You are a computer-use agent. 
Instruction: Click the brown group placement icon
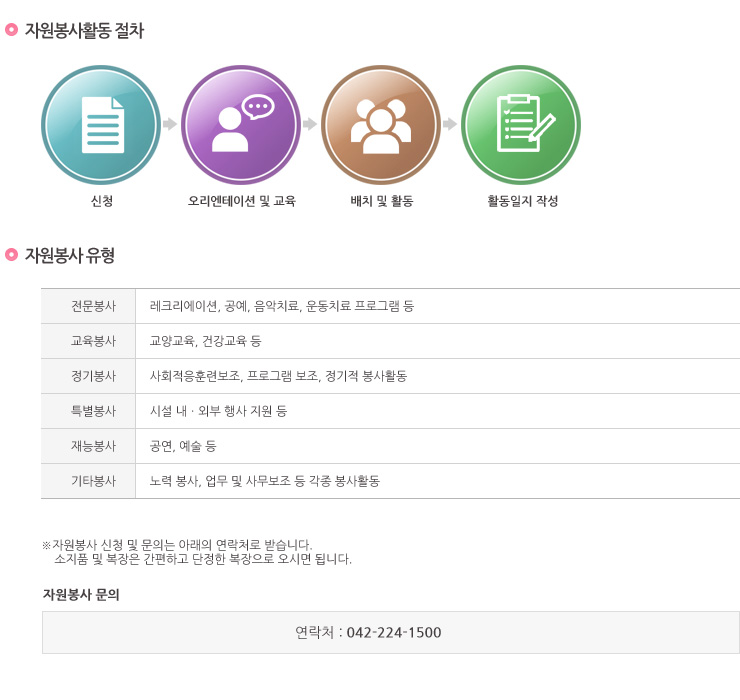tap(381, 125)
